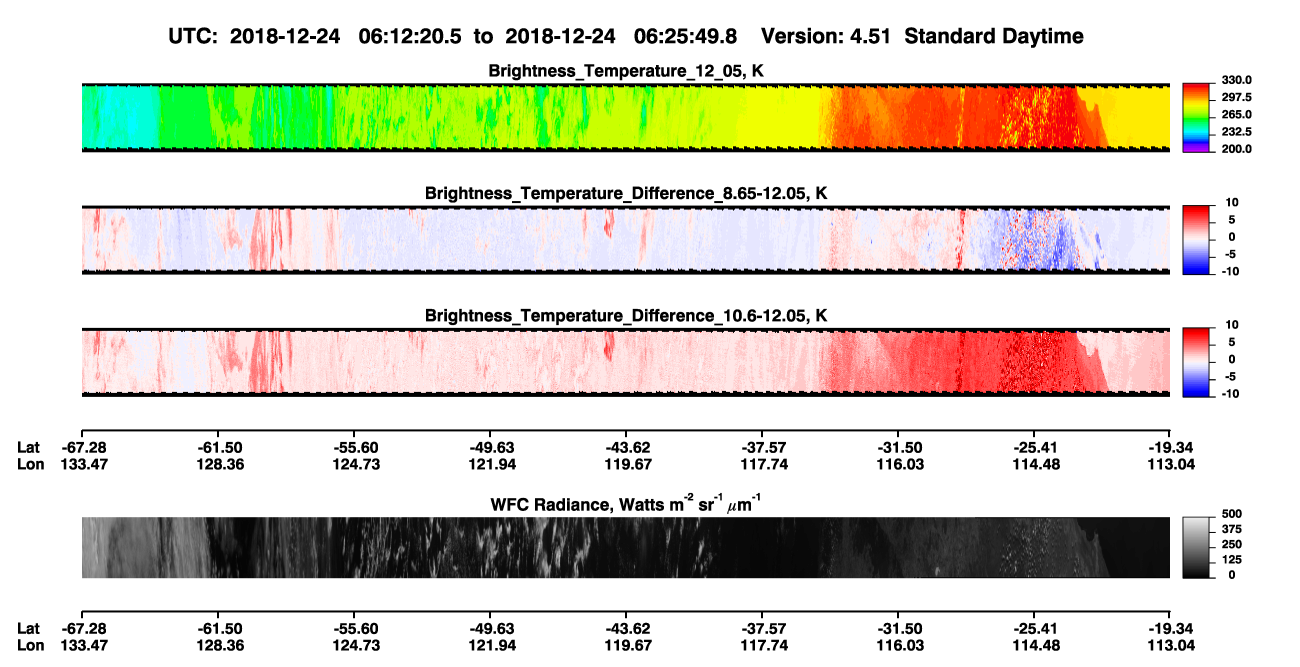The width and height of the screenshot is (1300, 667).
Task: Click the -10 label on 8.65-12.05 colorbar
Action: click(1230, 271)
